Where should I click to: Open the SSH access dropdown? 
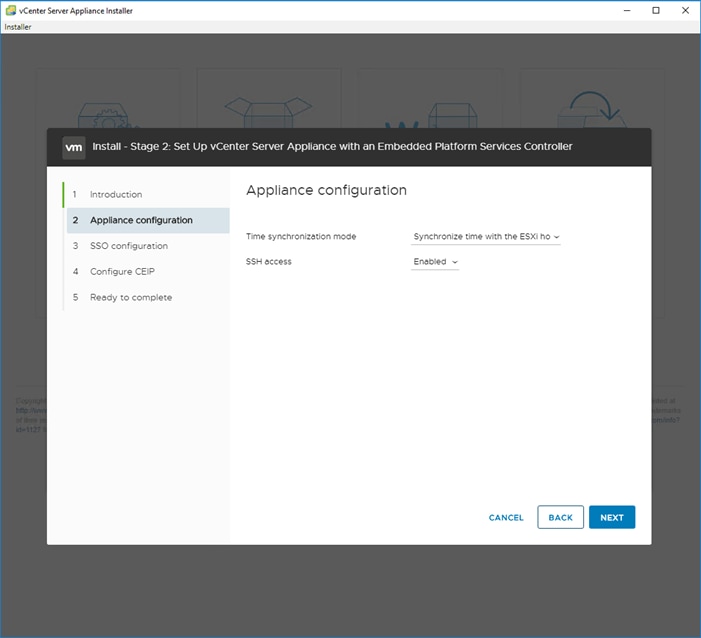coord(435,262)
